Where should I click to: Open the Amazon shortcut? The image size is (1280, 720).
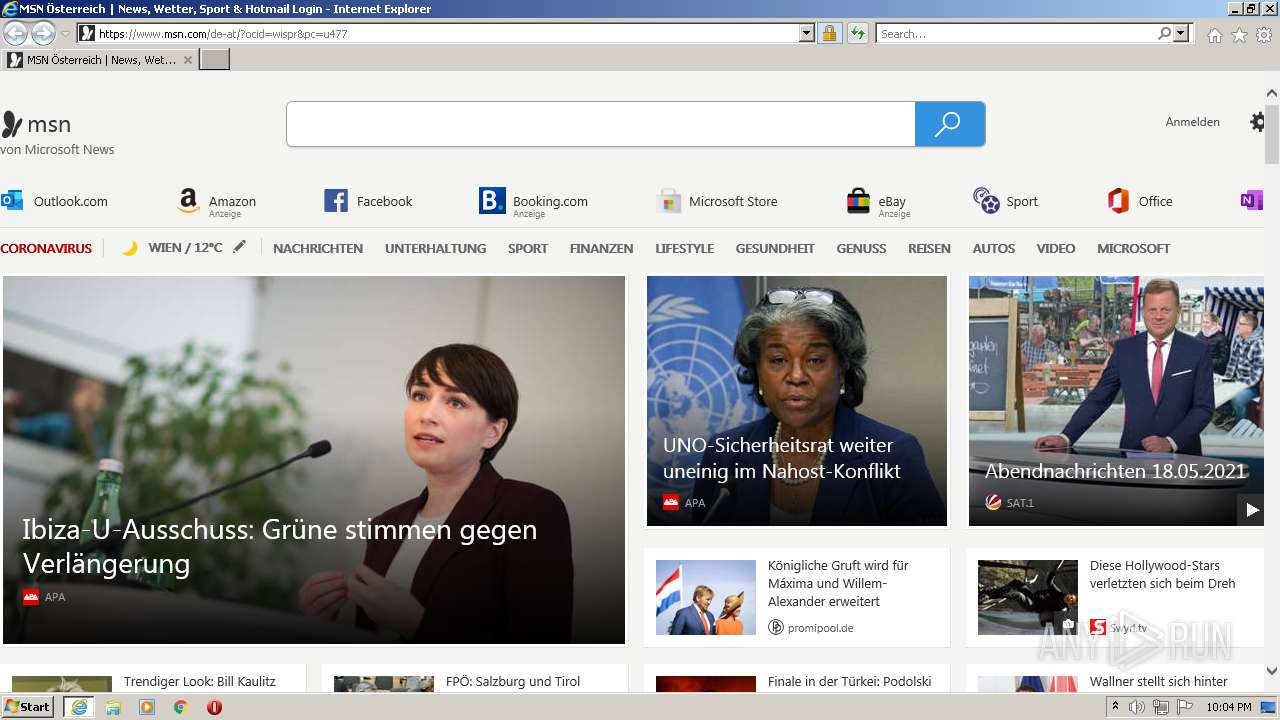click(217, 202)
